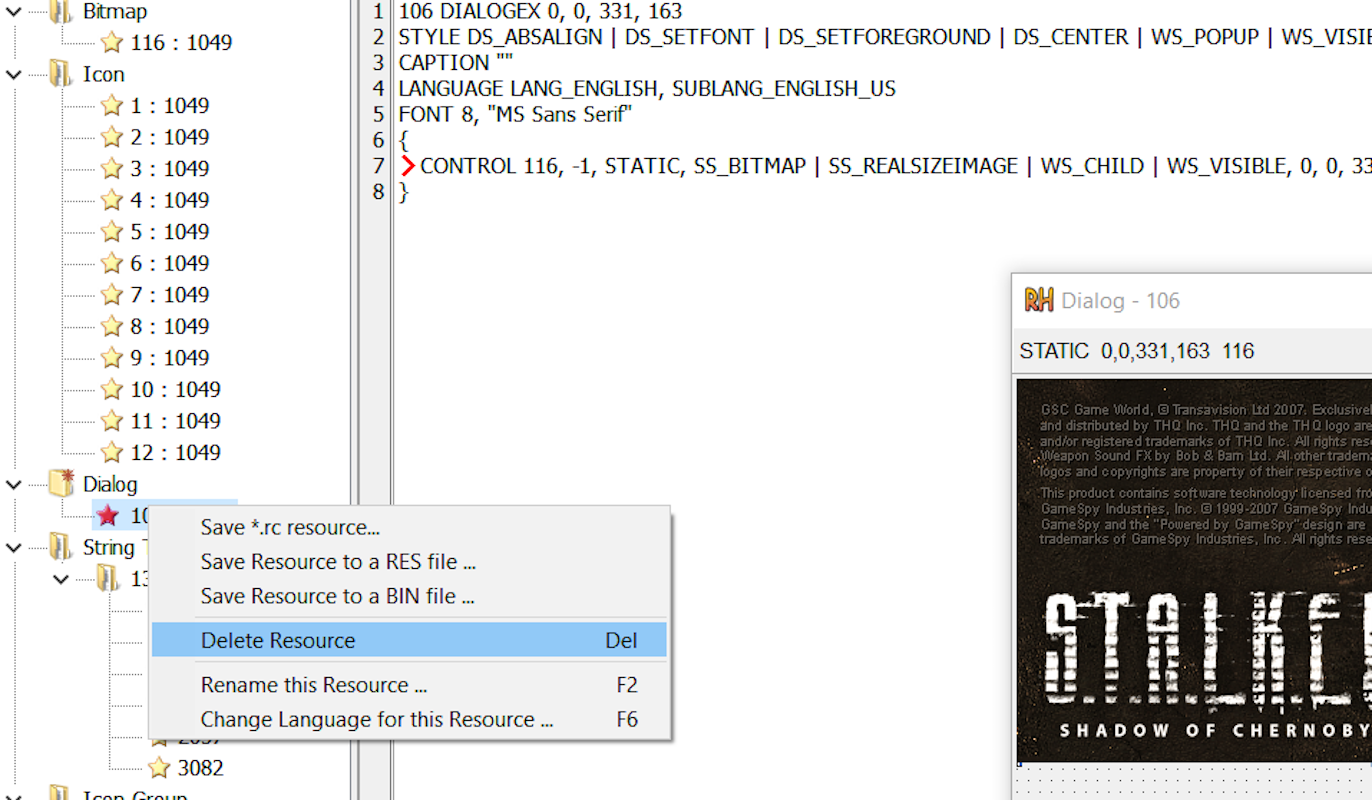Click the star icon of resource 3082
Screen dimensions: 1372x800
[159, 768]
